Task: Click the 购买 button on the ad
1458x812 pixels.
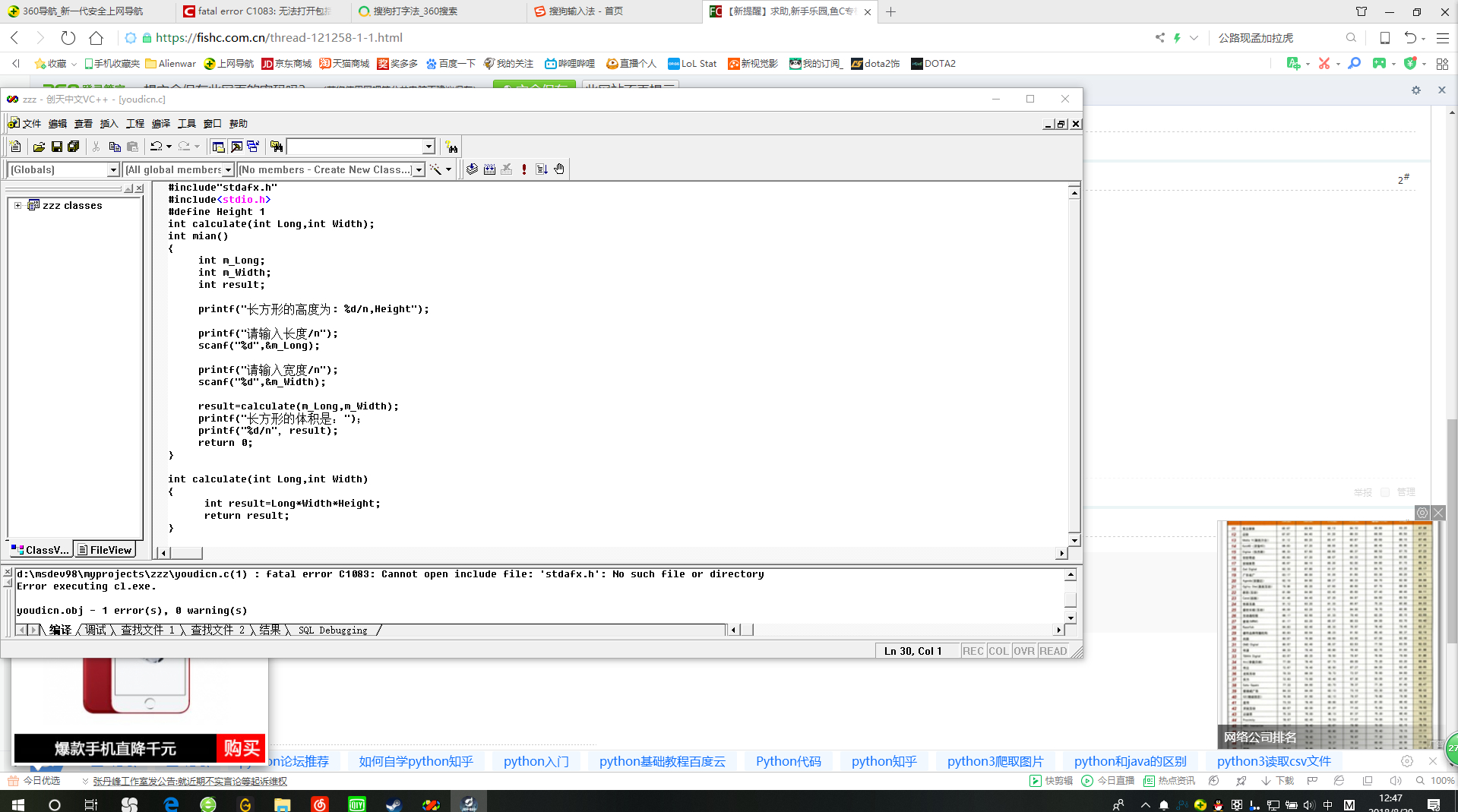Action: pos(242,749)
